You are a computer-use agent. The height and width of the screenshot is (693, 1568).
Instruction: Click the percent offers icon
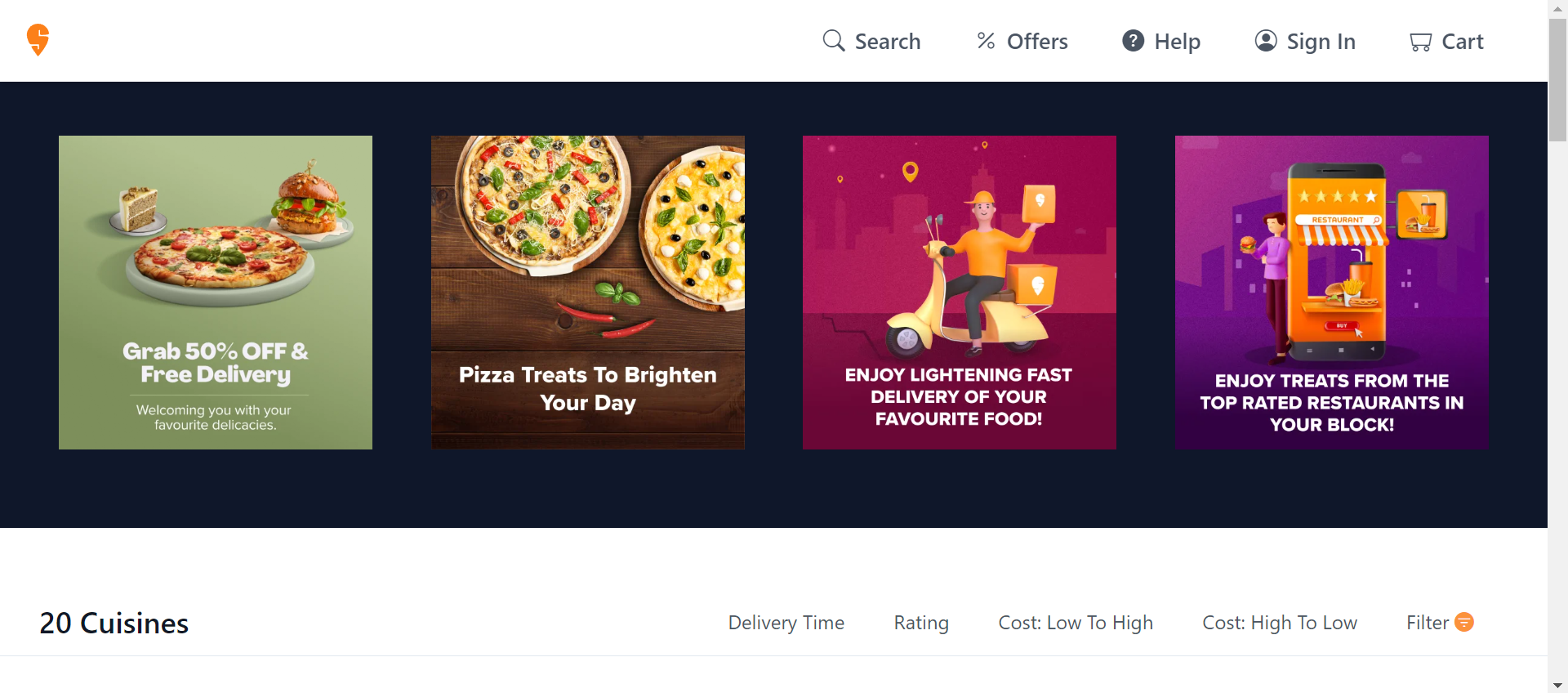point(986,41)
